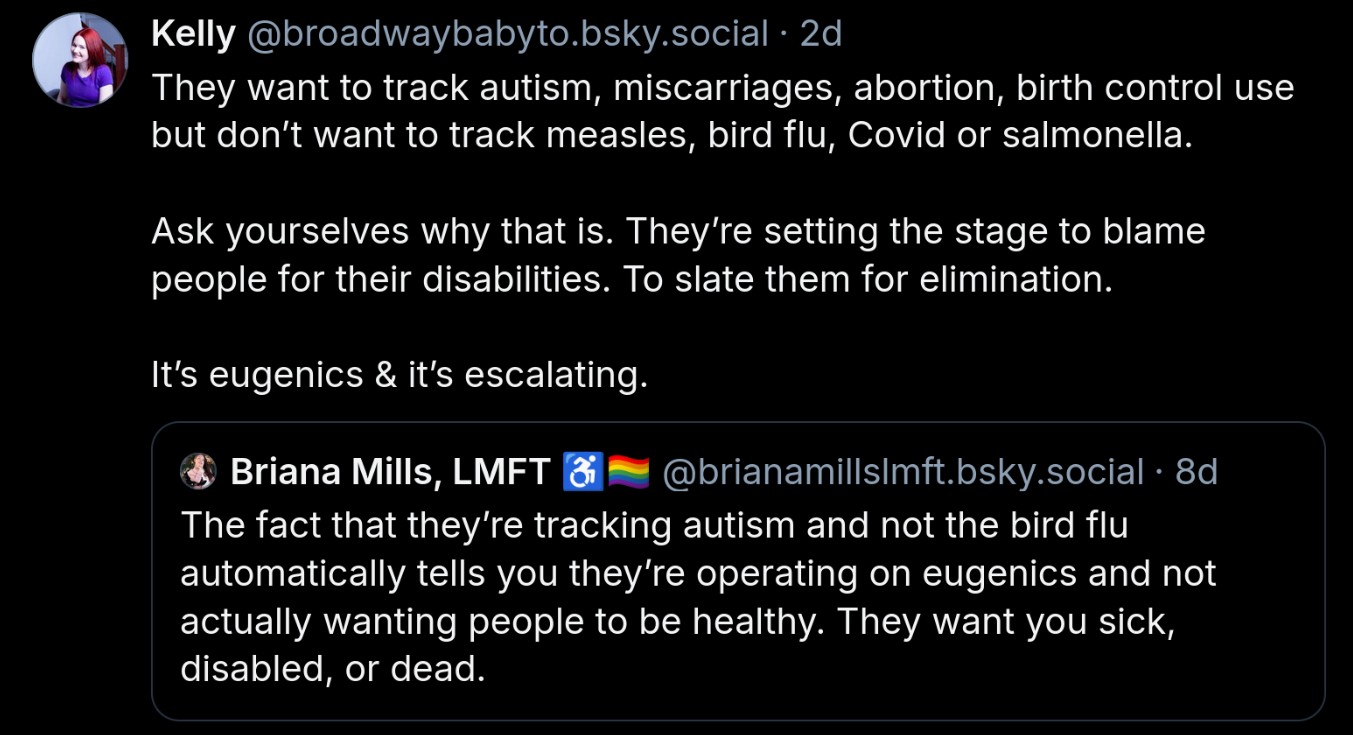This screenshot has height=735, width=1353.
Task: Open the Kelly display name link
Action: (x=193, y=35)
